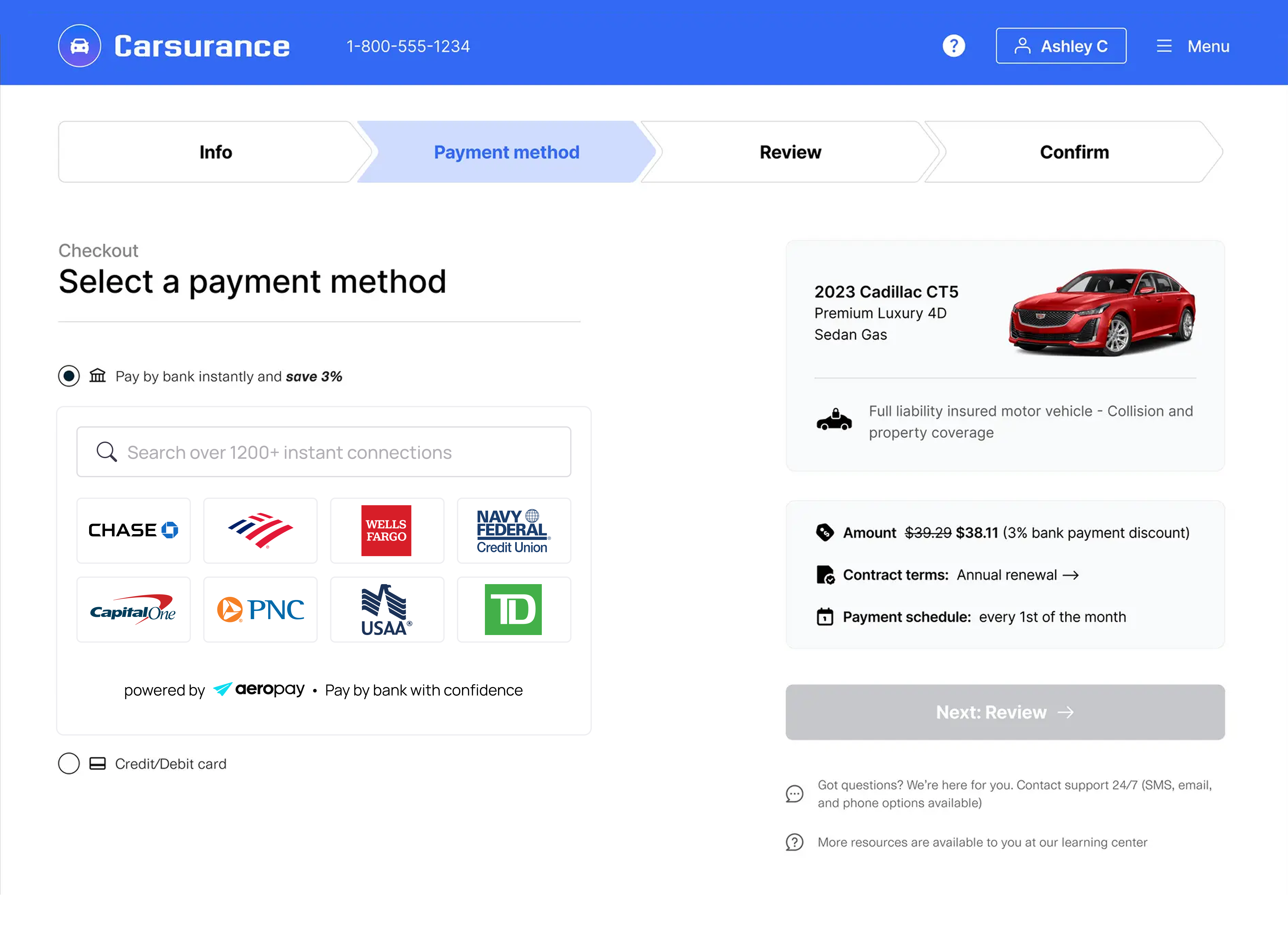Click the '$38.11' discounted amount

pyautogui.click(x=977, y=533)
